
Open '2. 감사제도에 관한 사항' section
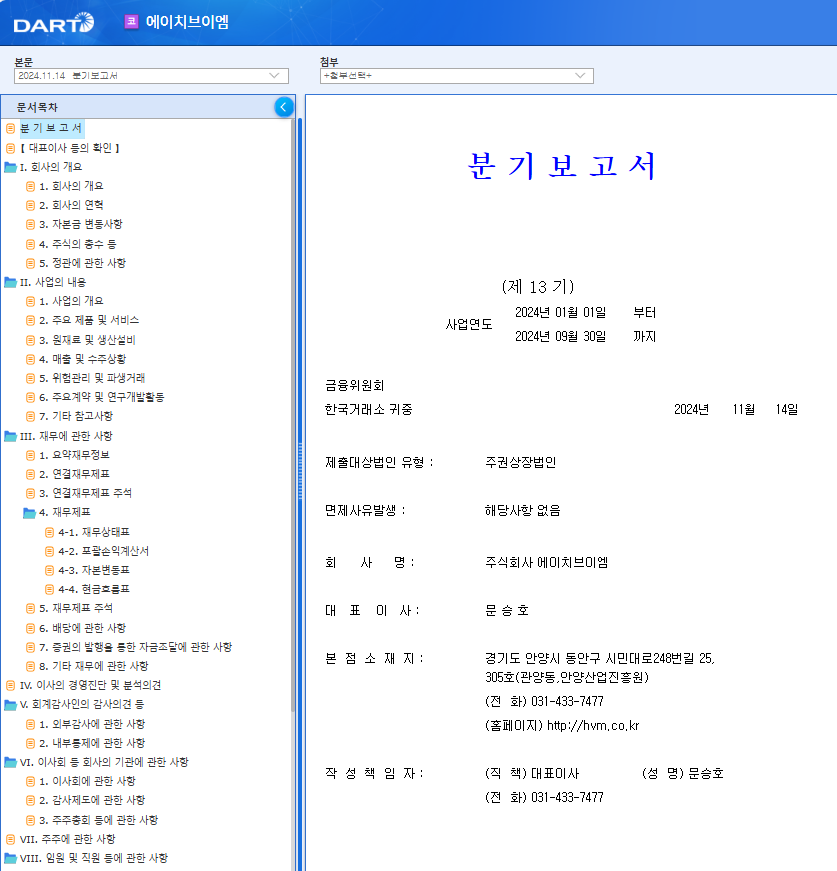click(92, 800)
